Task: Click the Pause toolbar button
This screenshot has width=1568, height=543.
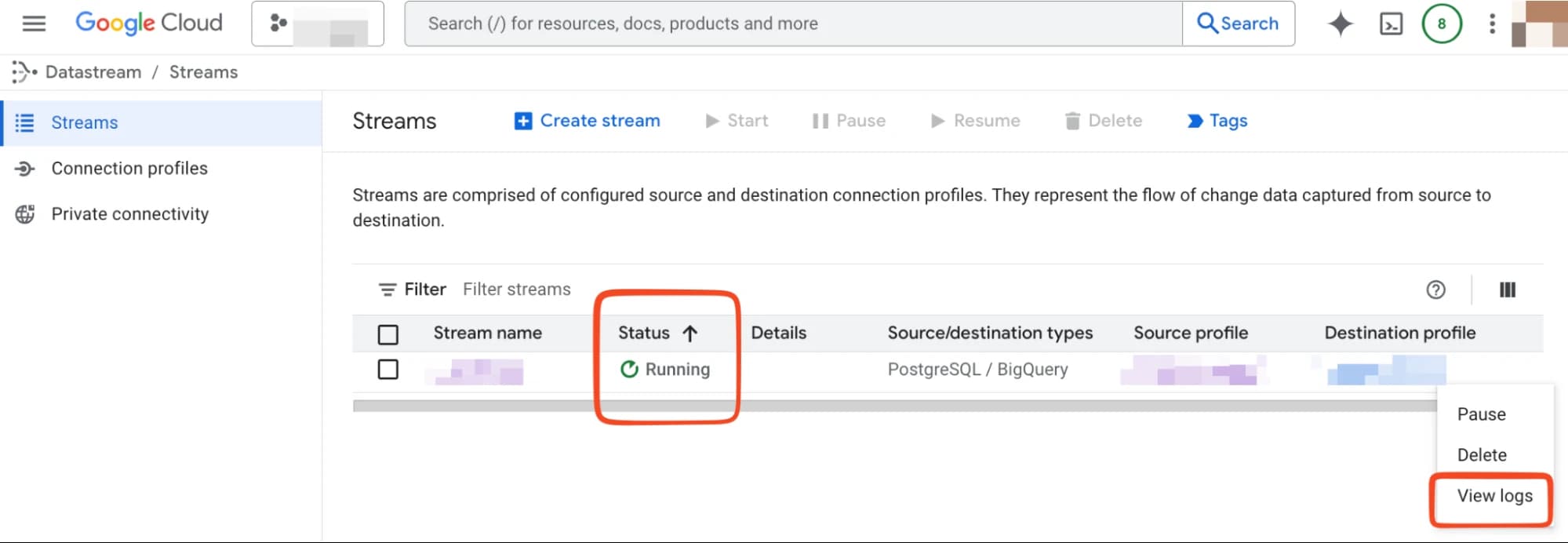Action: pyautogui.click(x=849, y=121)
